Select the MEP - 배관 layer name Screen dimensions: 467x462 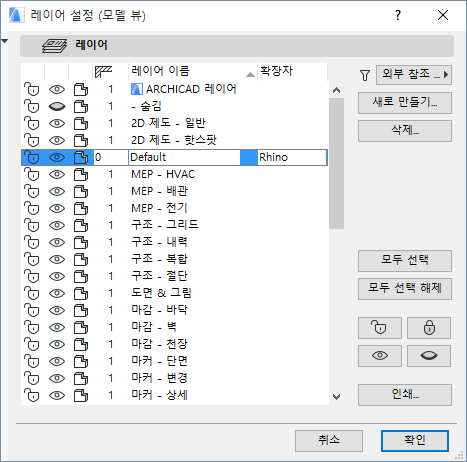159,191
